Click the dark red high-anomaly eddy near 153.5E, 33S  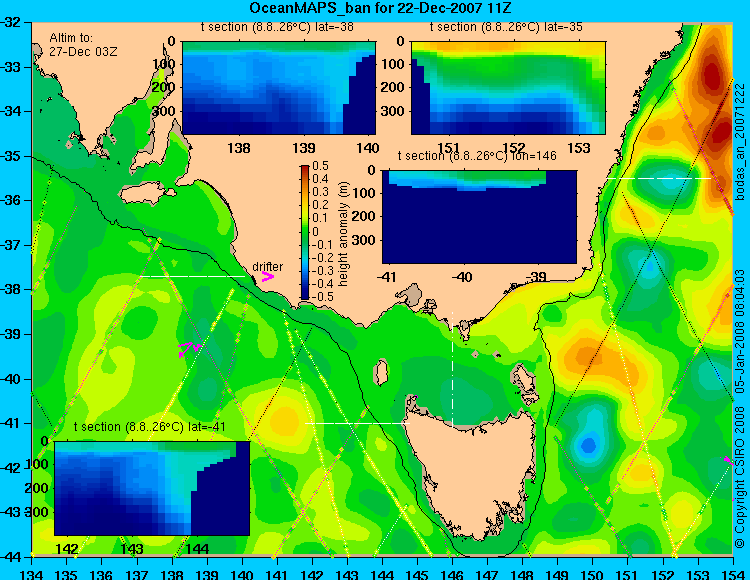click(x=712, y=74)
